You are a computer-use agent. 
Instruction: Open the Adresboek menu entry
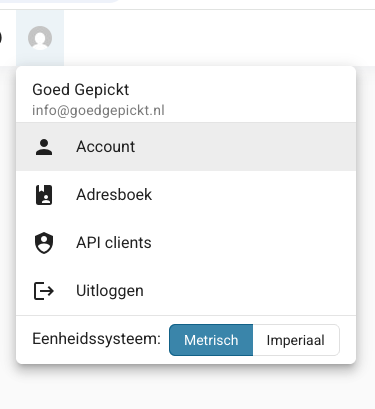tap(186, 195)
